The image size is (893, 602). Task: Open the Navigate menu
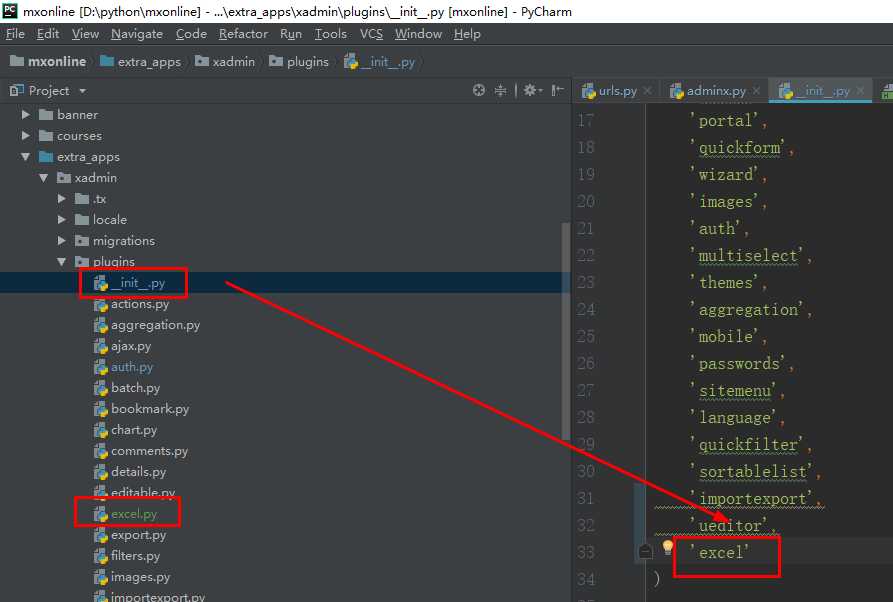[137, 34]
